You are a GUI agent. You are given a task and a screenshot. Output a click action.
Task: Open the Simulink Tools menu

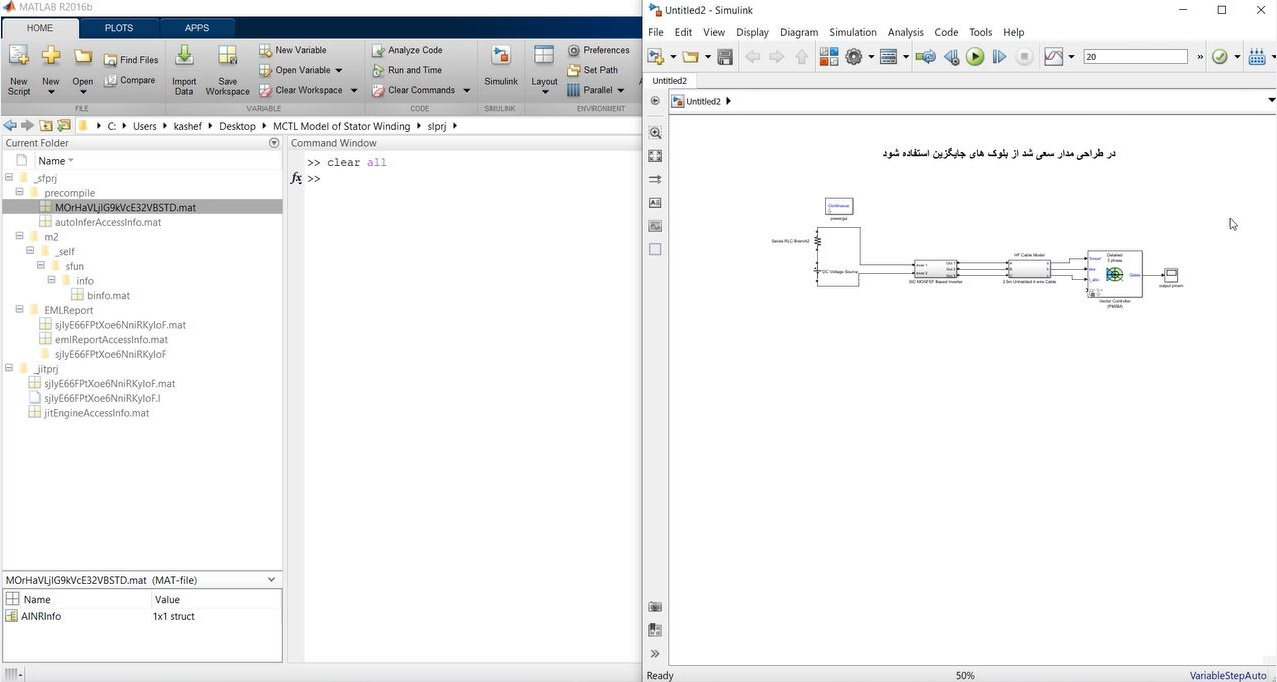pyautogui.click(x=980, y=32)
